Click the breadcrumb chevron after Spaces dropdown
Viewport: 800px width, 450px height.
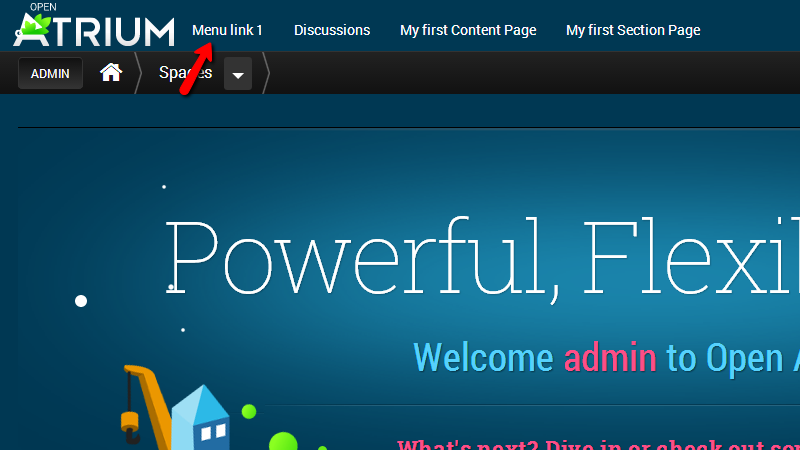(265, 75)
